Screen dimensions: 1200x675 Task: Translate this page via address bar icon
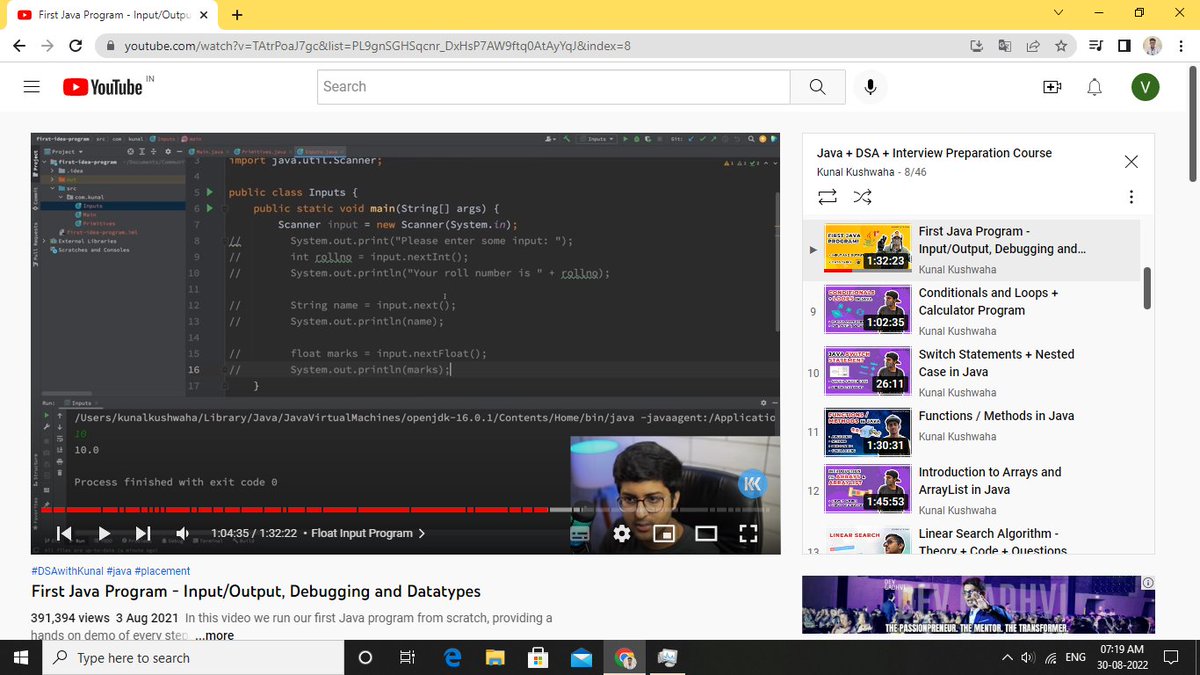pos(1005,46)
